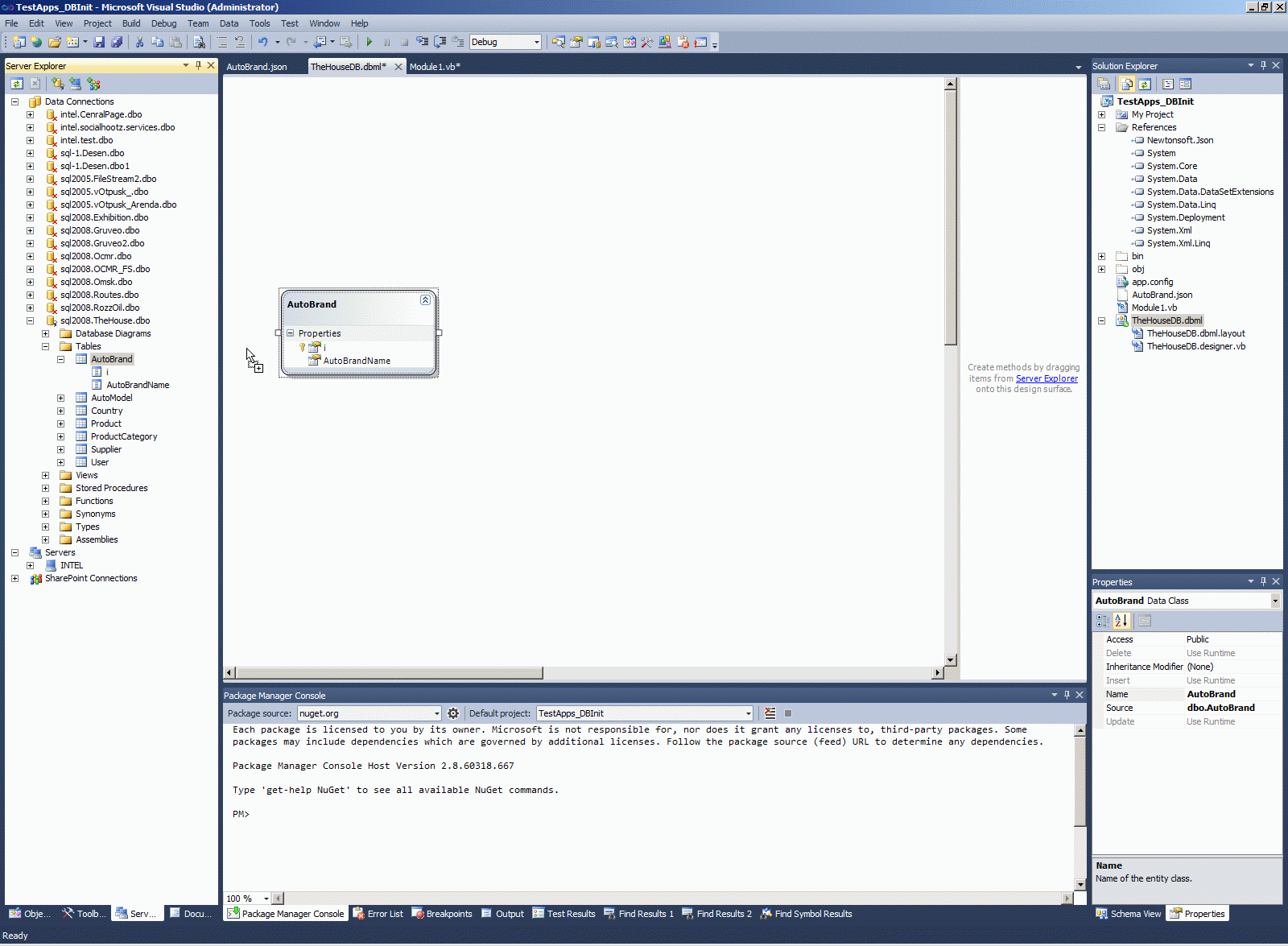
Task: Open the console zoom percentage dropdown
Action: (266, 898)
